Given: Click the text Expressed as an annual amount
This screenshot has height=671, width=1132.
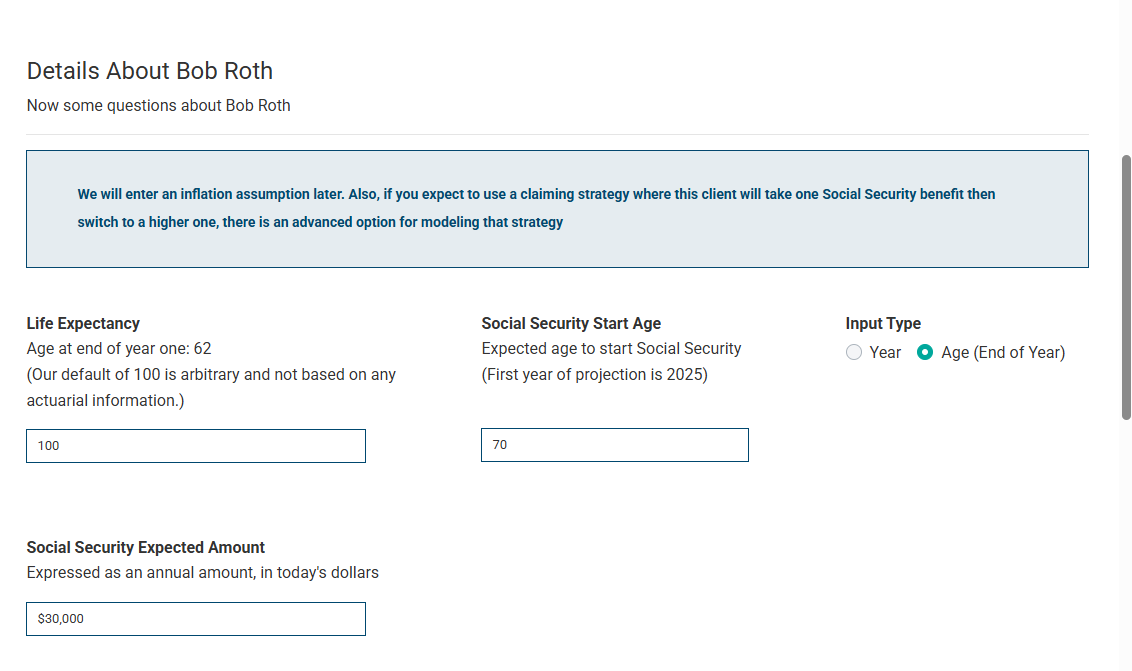Looking at the screenshot, I should (203, 572).
